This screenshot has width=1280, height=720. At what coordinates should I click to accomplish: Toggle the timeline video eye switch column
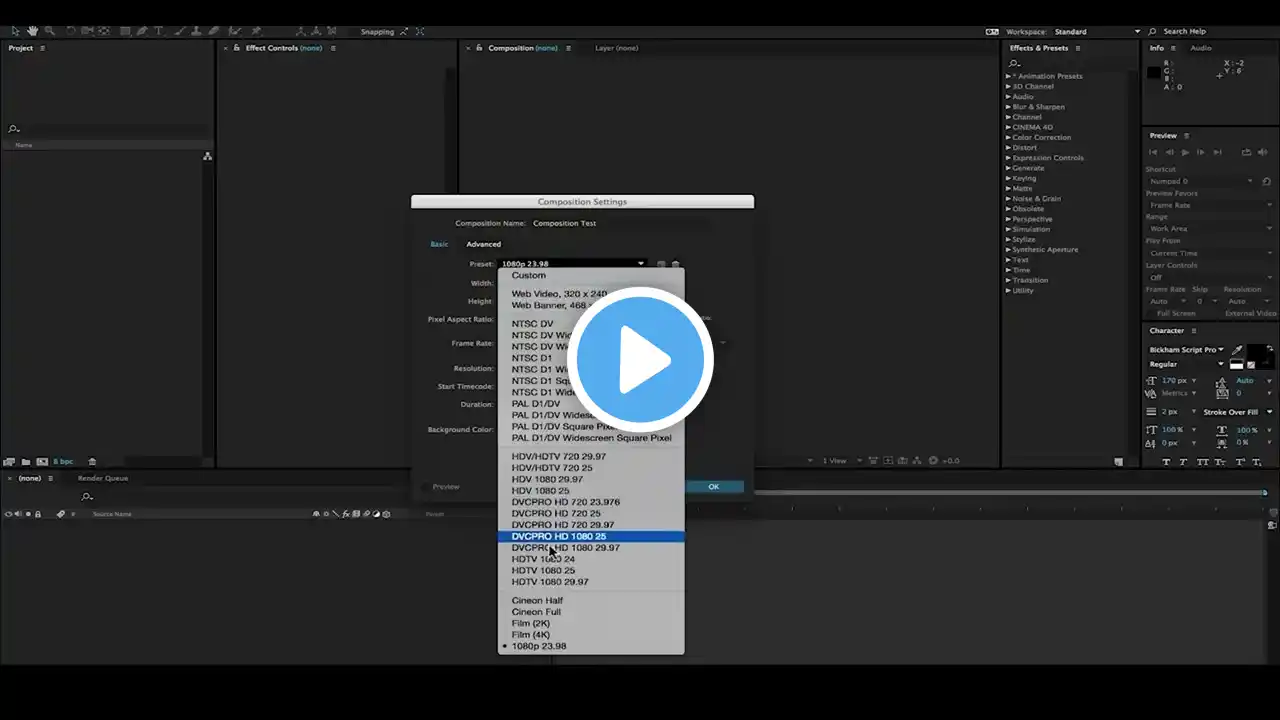(x=8, y=514)
